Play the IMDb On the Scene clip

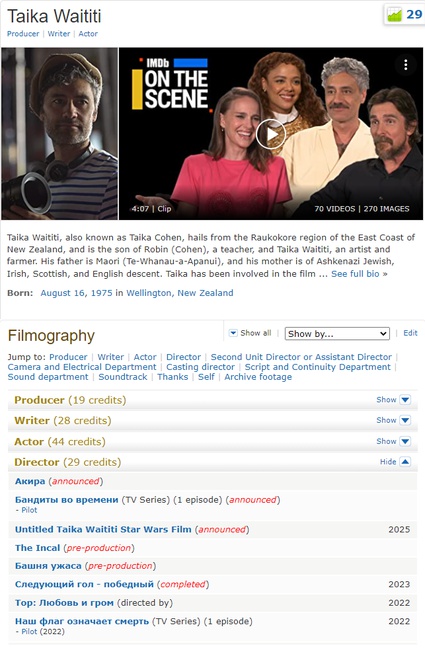[270, 134]
